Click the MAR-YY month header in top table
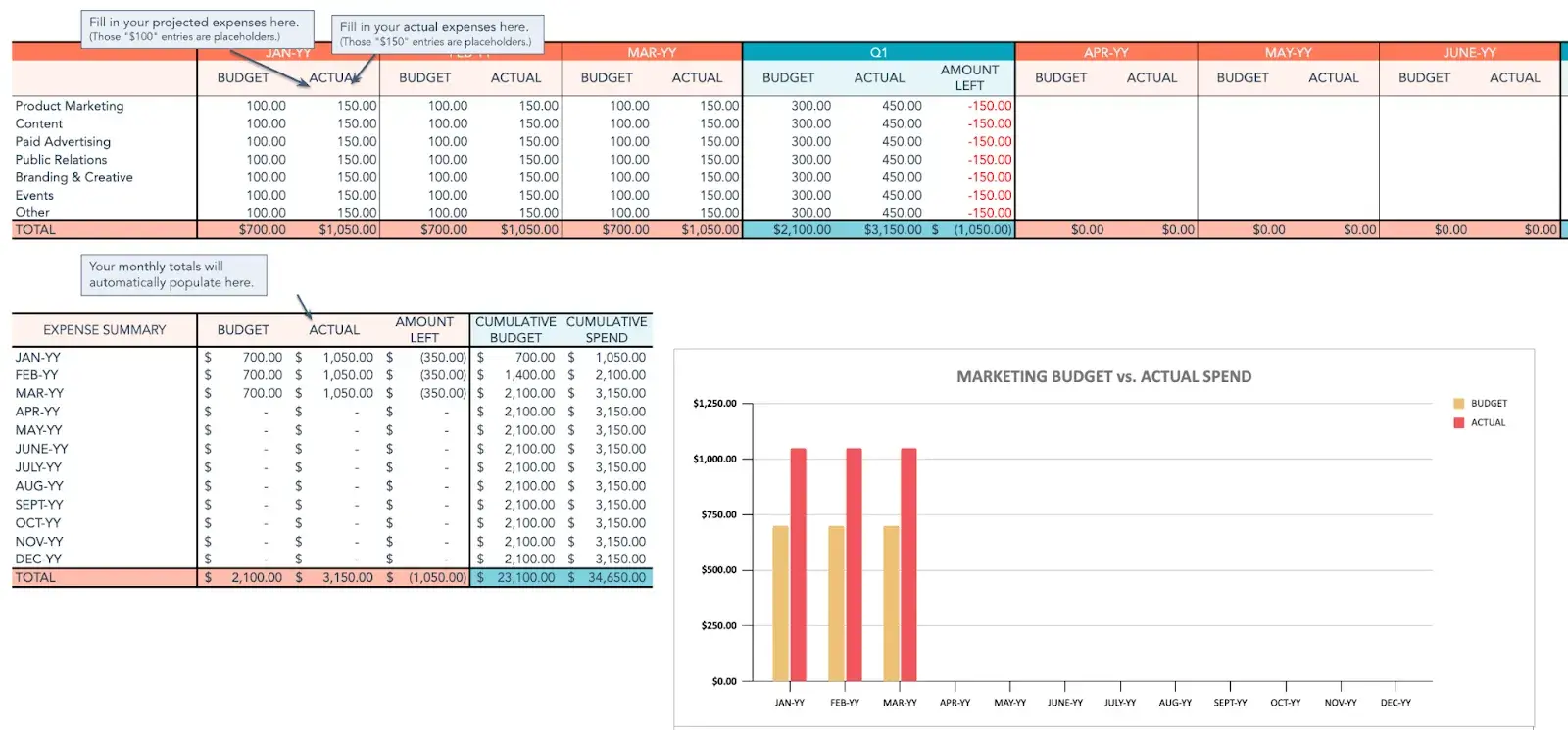Image resolution: width=1568 pixels, height=730 pixels. [652, 52]
